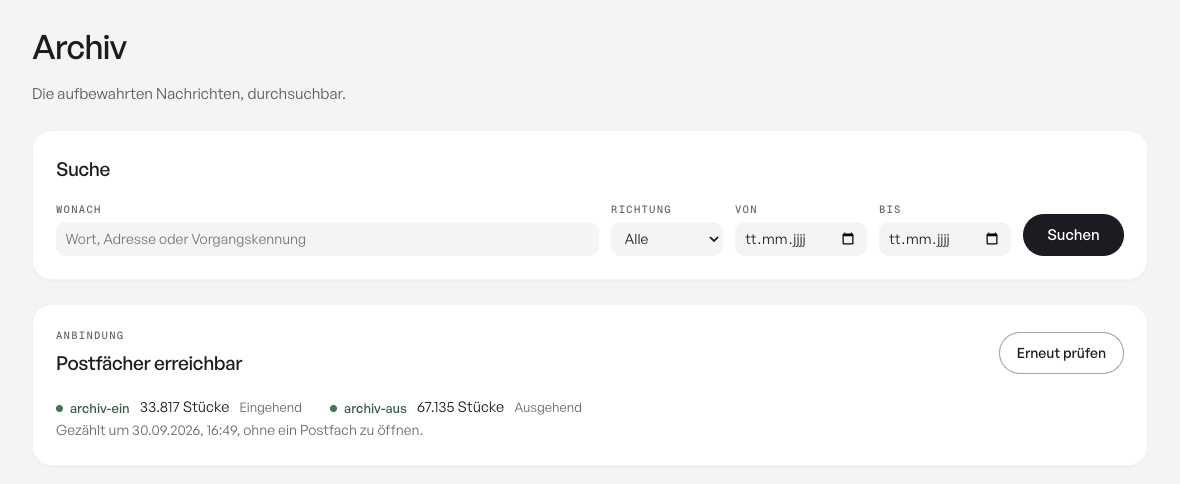The image size is (1180, 484).
Task: Click the Postfächer erreichbar heading
Action: point(149,364)
